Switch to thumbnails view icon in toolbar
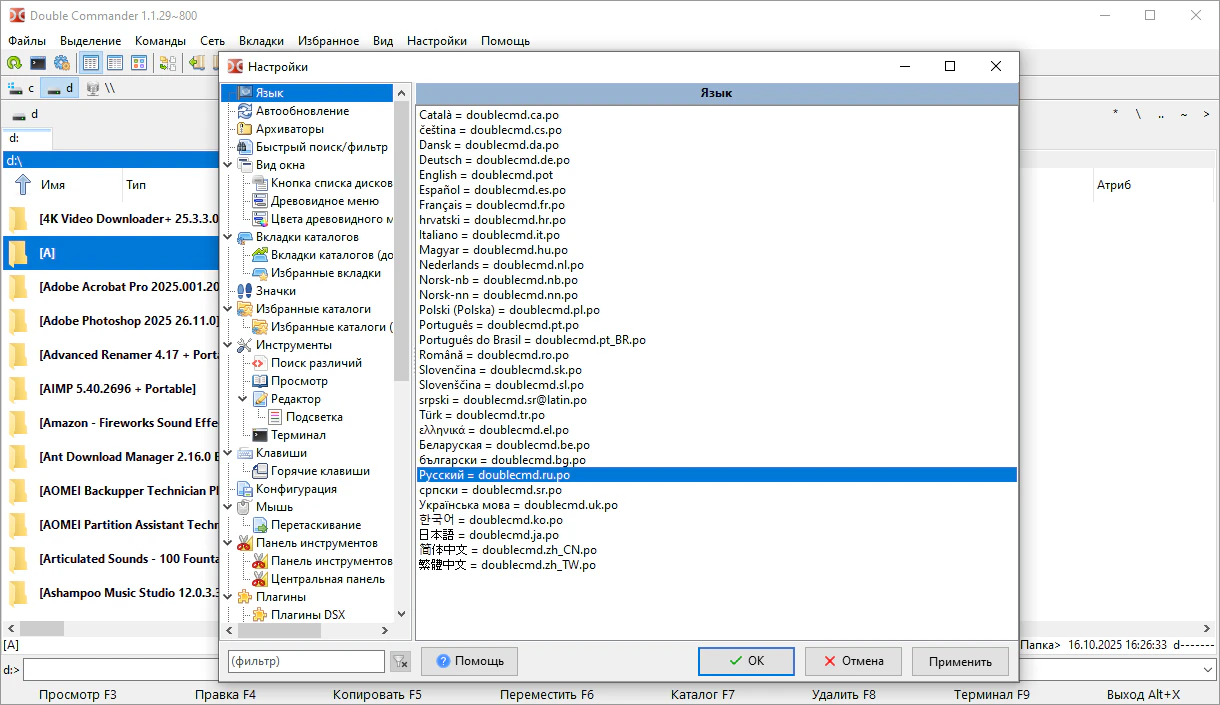 [x=139, y=63]
